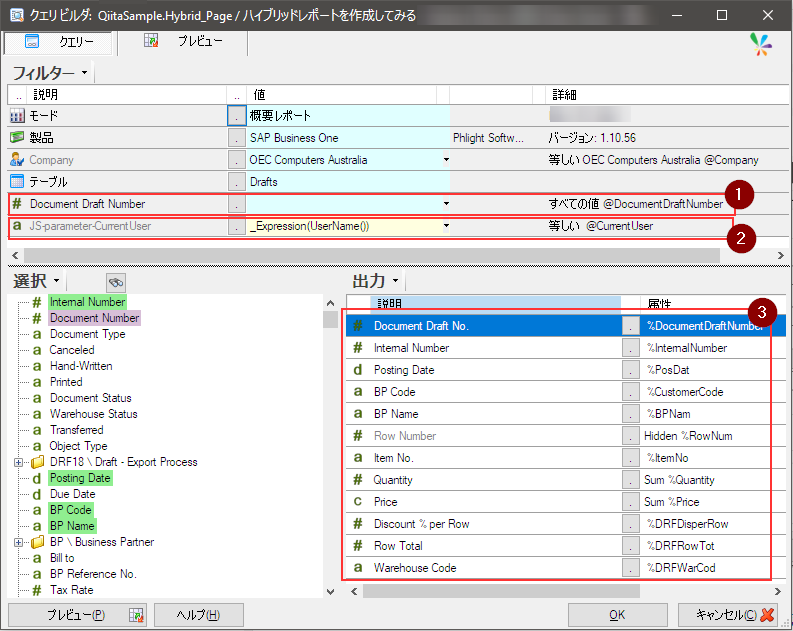Click the Warehouse Code output type icon
The image size is (793, 631).
click(358, 568)
